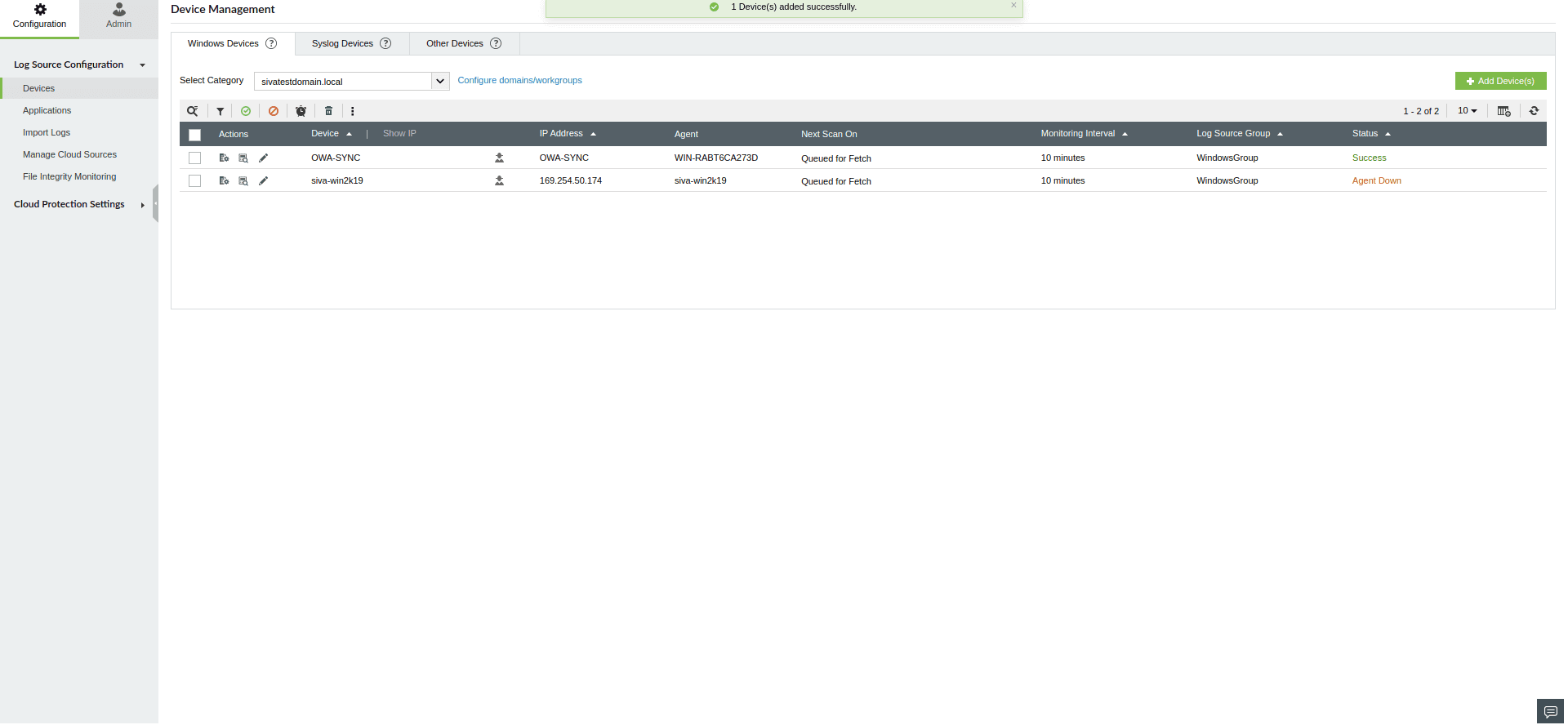Switch to the Other Devices tab

tap(455, 43)
